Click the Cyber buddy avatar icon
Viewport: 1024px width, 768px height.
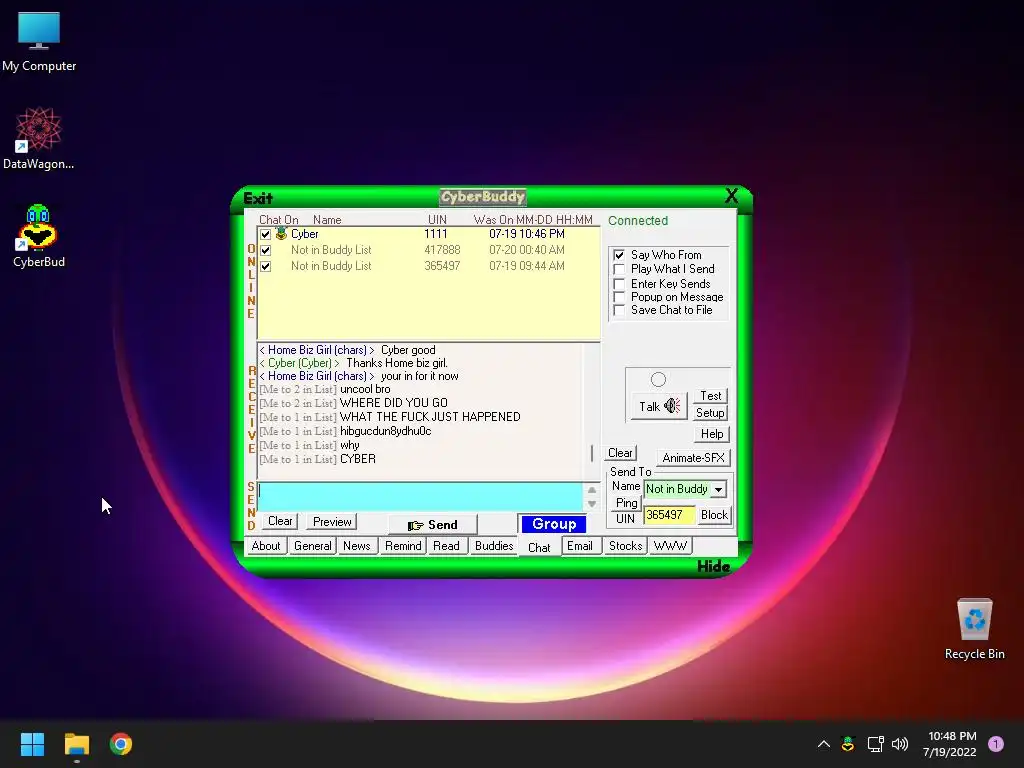click(281, 233)
